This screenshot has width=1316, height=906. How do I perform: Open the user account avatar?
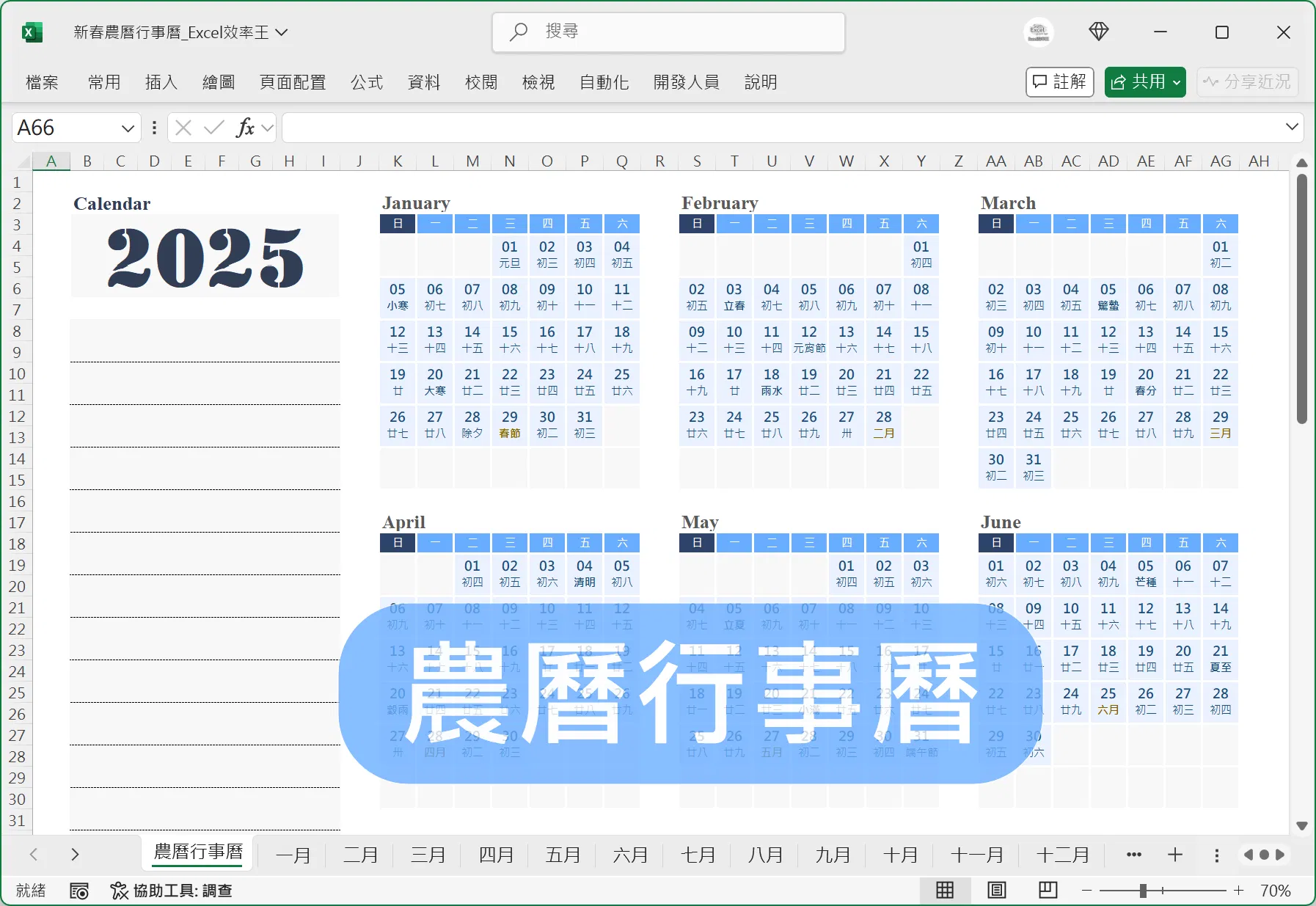(1038, 32)
